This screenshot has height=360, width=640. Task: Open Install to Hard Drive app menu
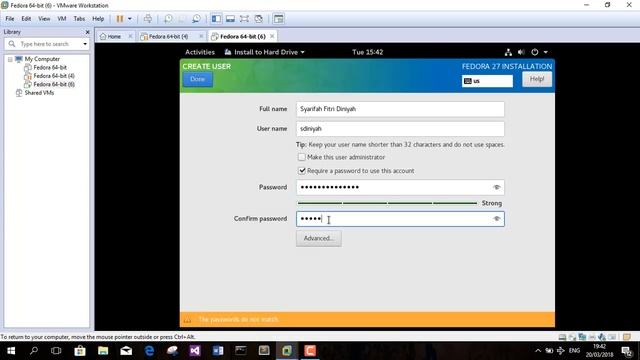click(x=264, y=52)
